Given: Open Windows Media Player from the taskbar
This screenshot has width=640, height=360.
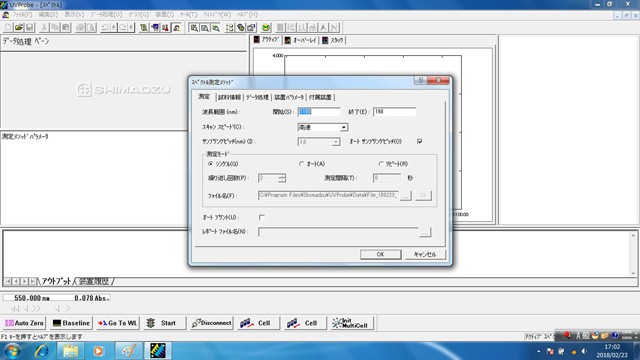Looking at the screenshot, I should click(x=98, y=351).
